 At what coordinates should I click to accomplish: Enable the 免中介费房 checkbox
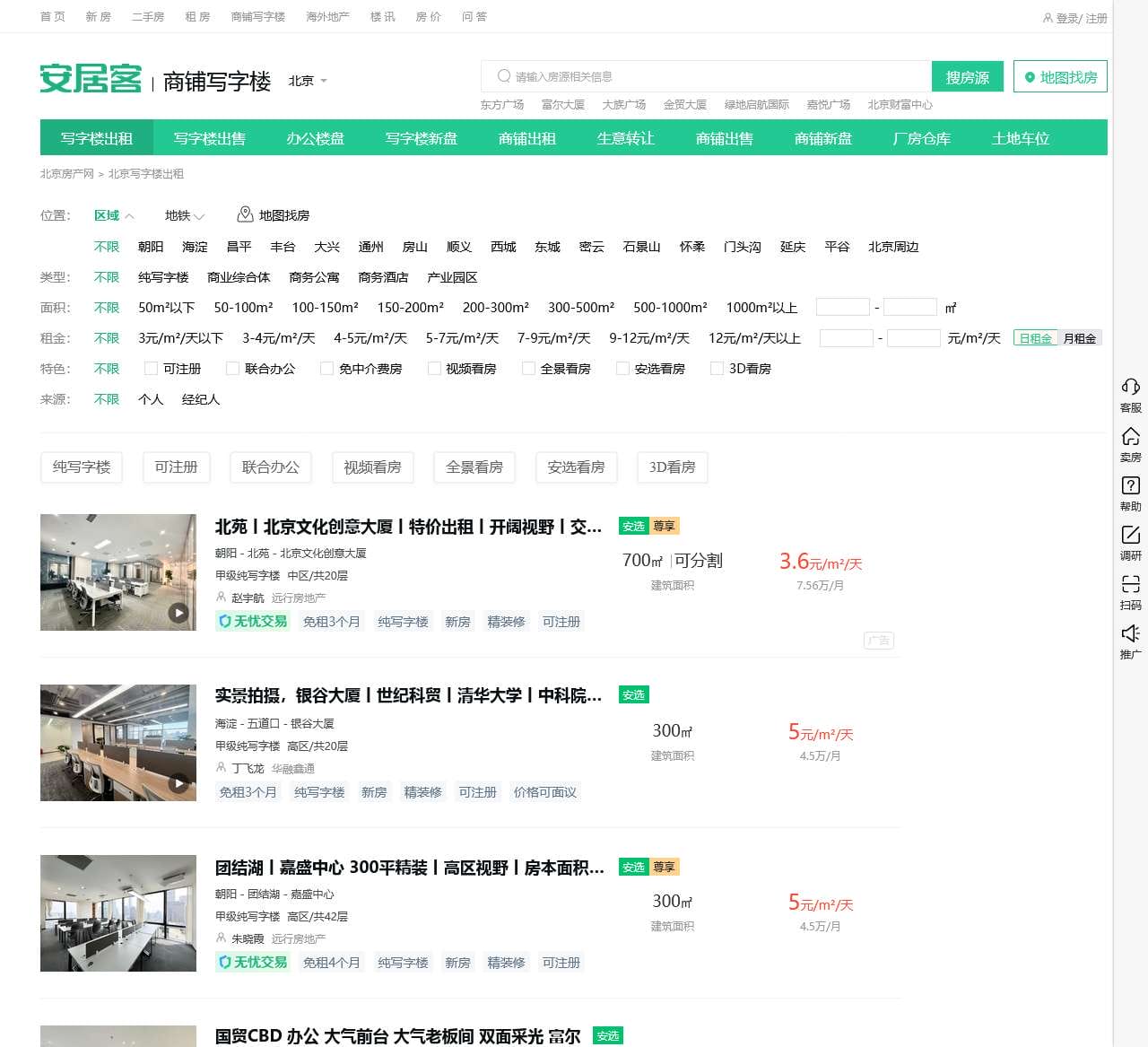[326, 369]
